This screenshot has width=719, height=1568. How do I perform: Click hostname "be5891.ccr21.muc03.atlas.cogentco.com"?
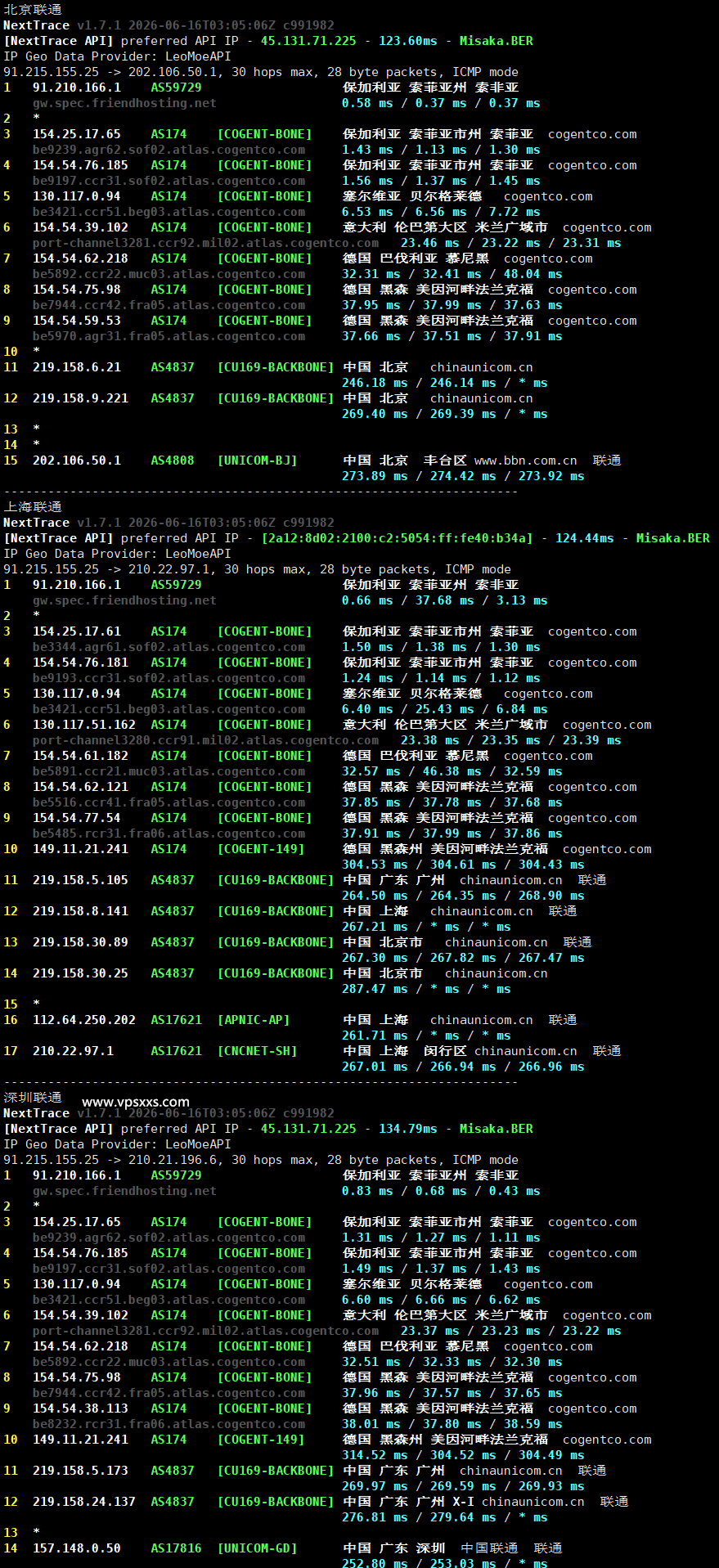pyautogui.click(x=169, y=771)
